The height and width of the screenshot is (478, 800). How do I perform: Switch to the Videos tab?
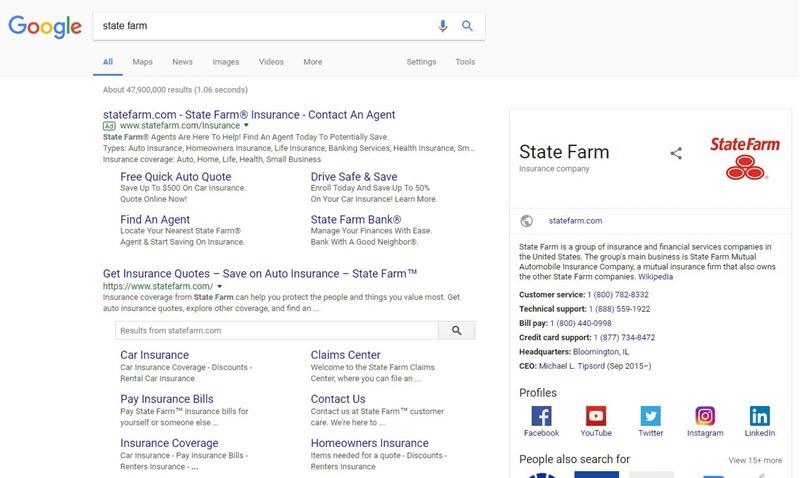pyautogui.click(x=271, y=62)
